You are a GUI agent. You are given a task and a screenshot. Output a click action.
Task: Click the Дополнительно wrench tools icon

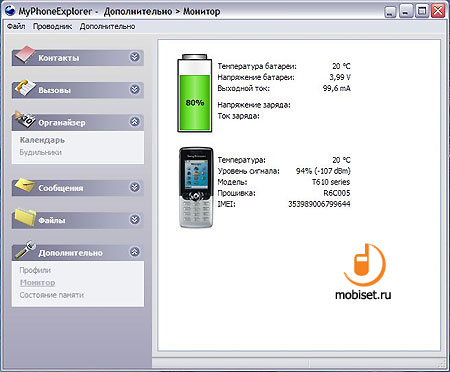pos(25,250)
